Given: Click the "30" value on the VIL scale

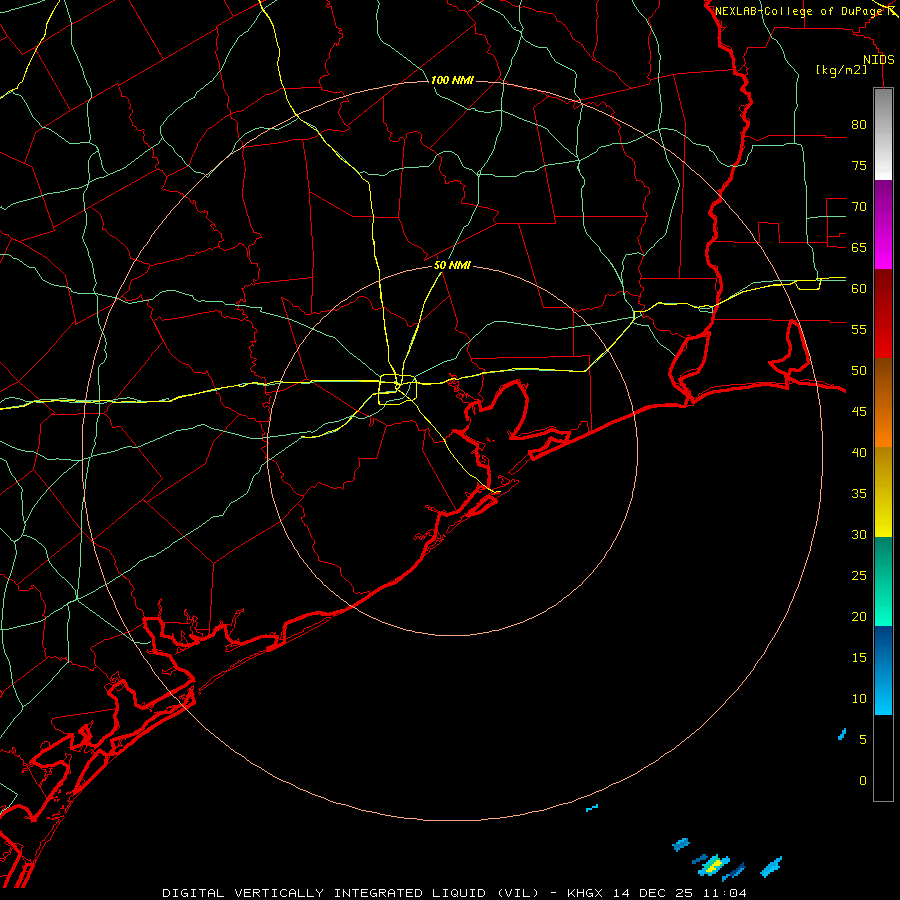Looking at the screenshot, I should [859, 534].
